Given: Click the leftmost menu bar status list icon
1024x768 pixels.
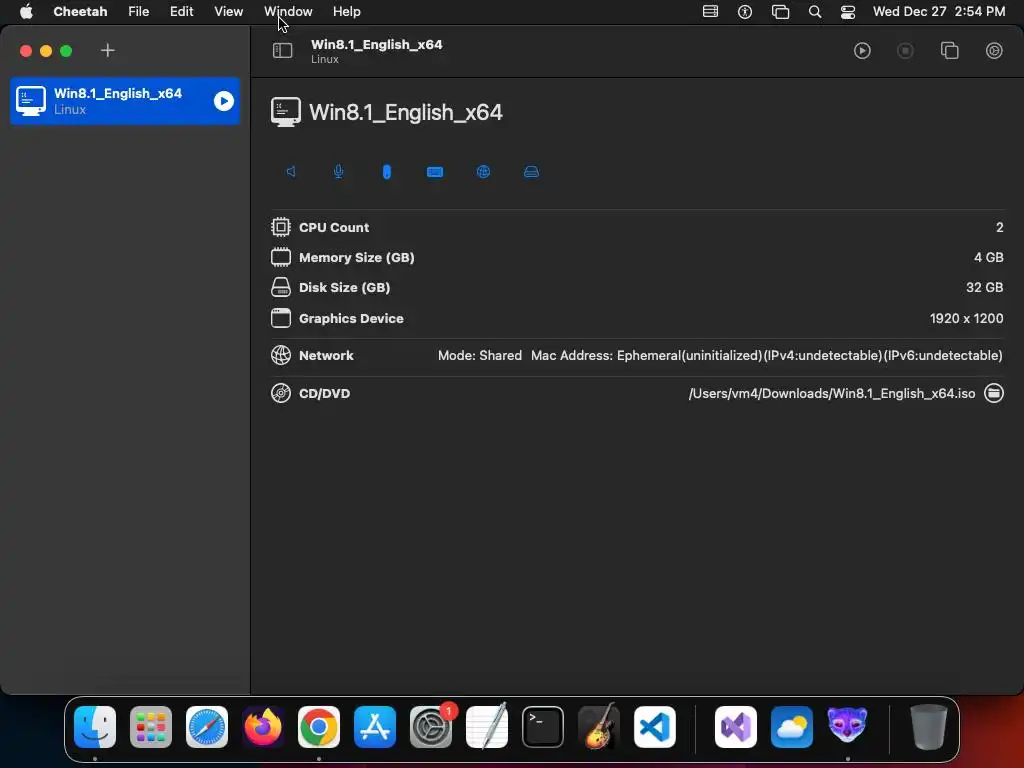Looking at the screenshot, I should pos(711,11).
